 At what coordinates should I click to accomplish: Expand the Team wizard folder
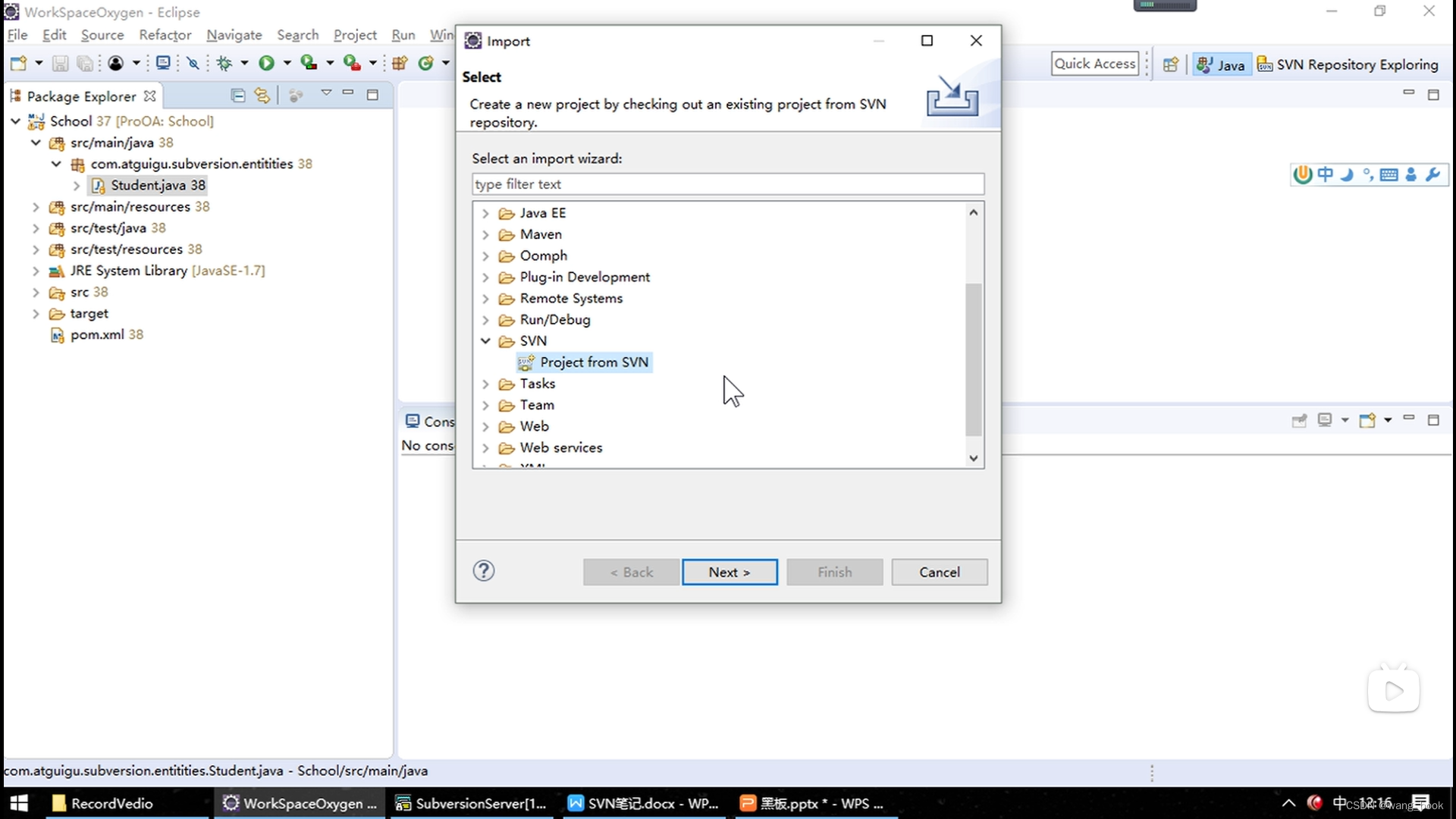[x=485, y=406]
